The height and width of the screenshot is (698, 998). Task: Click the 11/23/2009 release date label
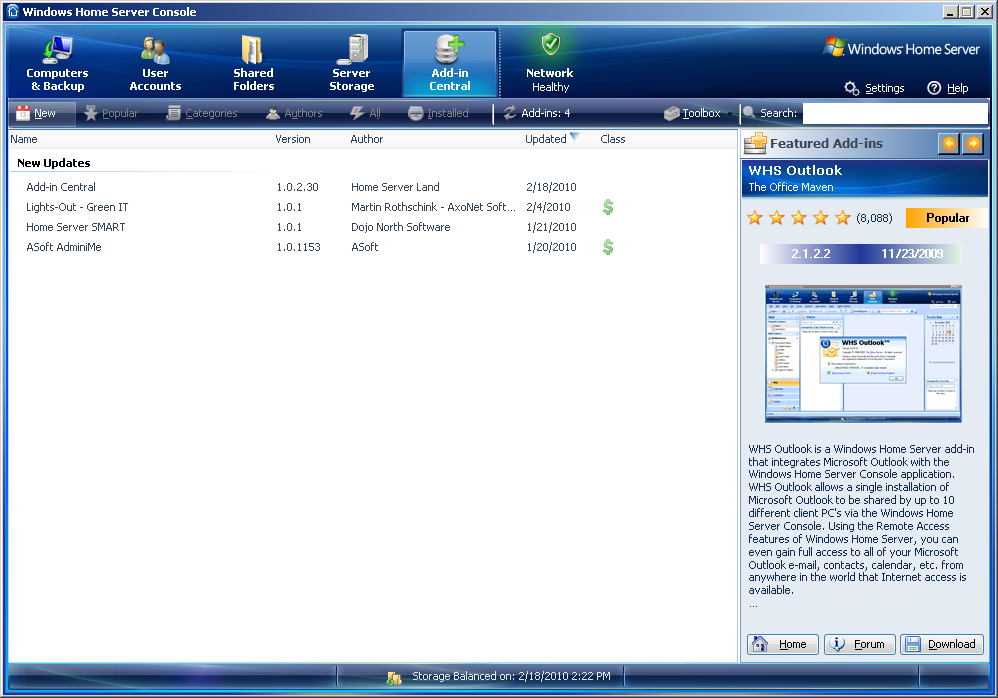(x=911, y=254)
